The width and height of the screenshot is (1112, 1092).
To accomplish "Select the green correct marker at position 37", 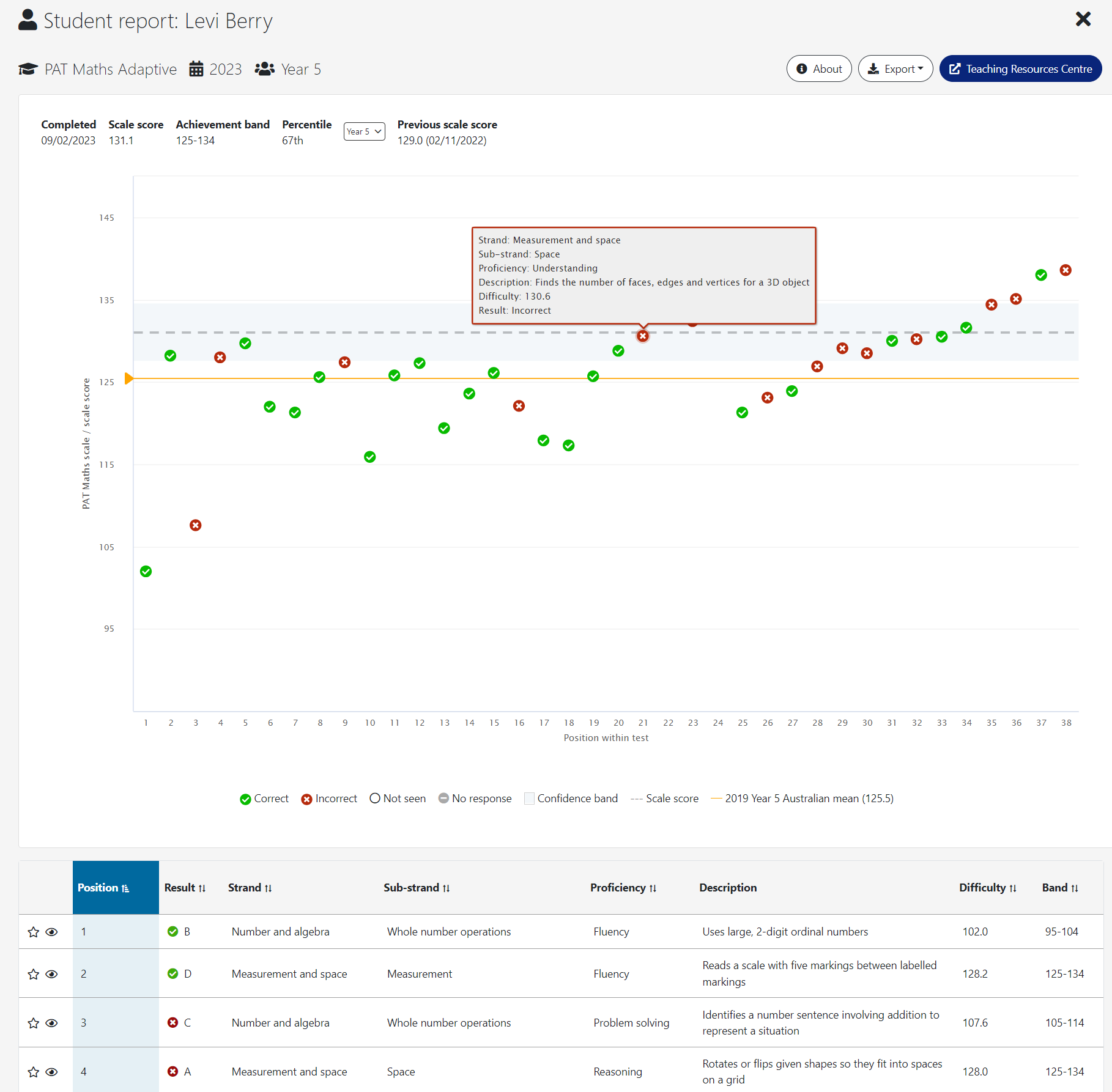I will (1041, 275).
